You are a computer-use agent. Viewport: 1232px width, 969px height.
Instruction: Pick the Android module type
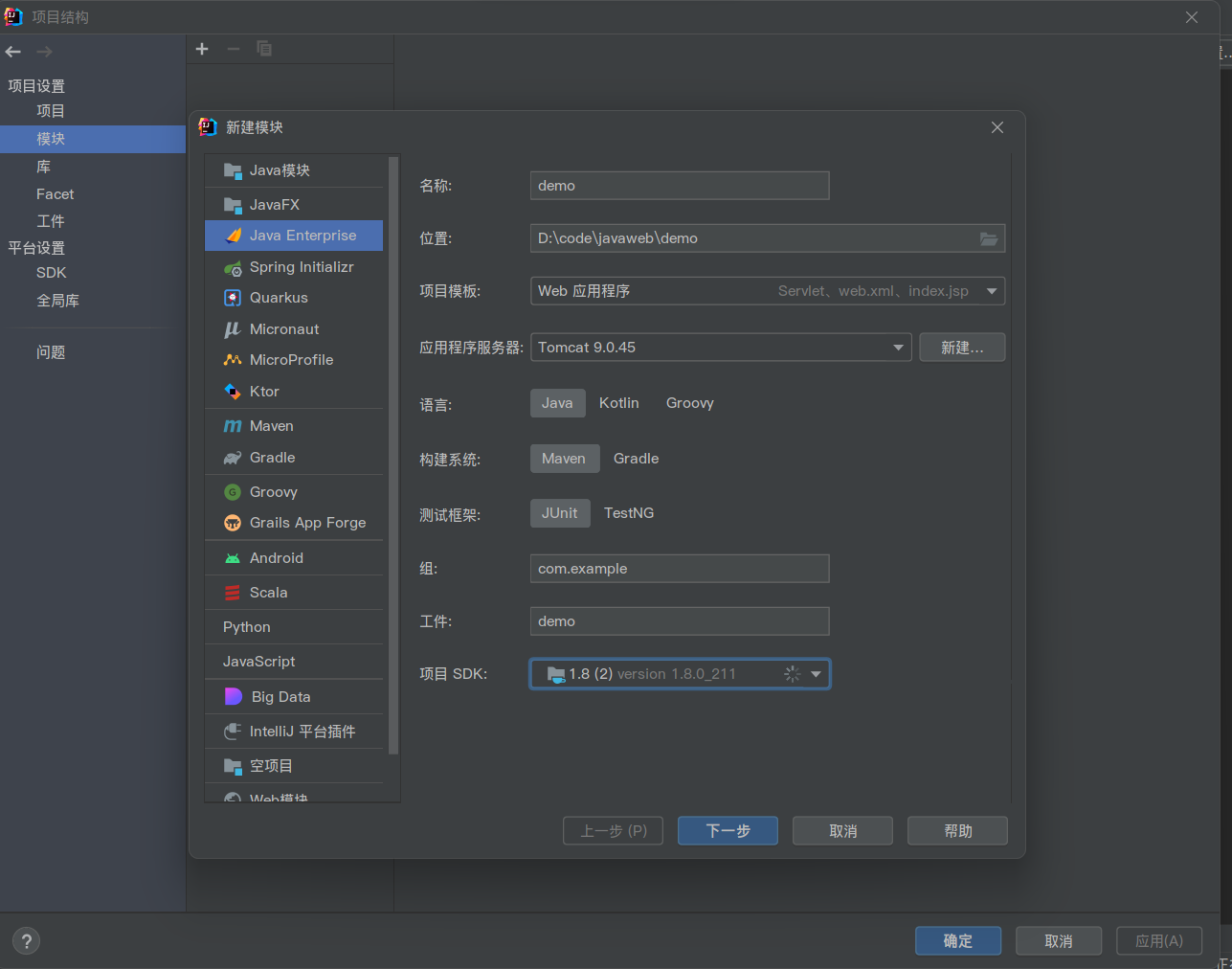point(276,558)
